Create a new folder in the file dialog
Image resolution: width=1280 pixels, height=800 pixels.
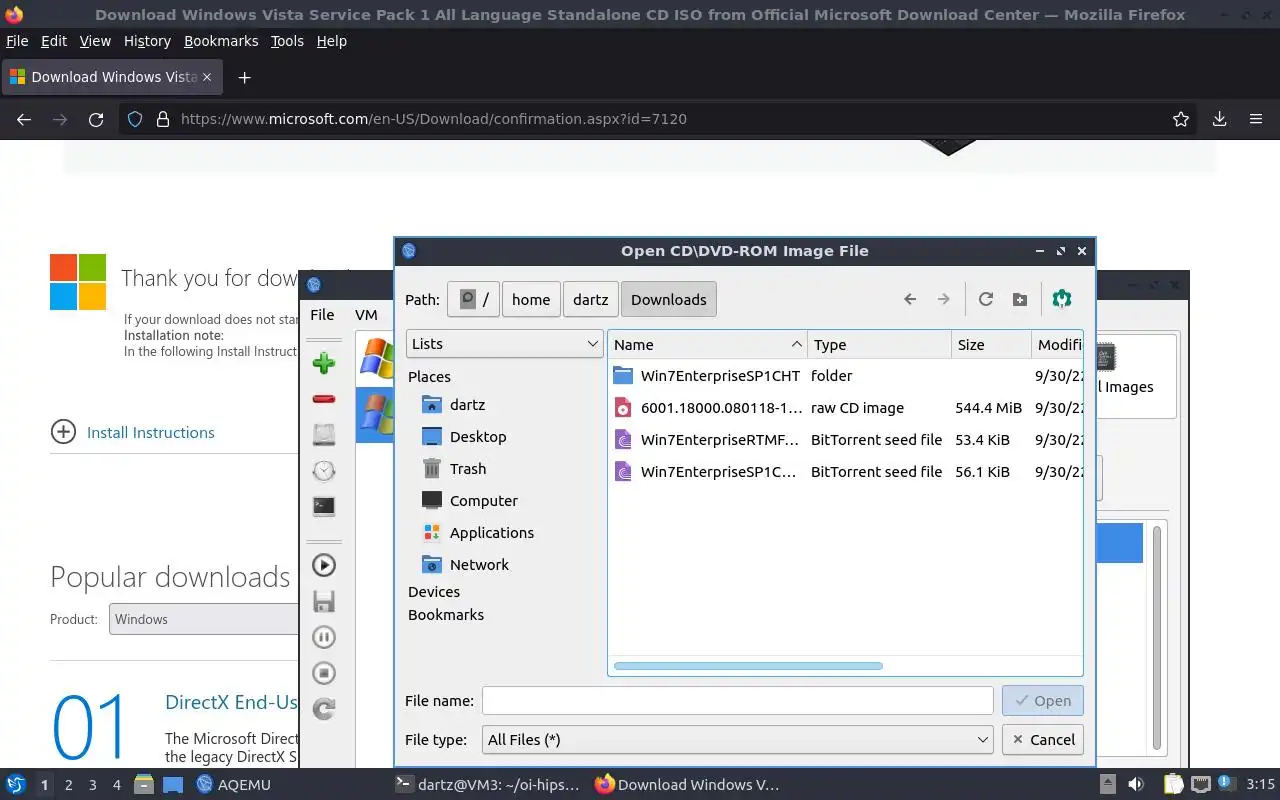[x=1019, y=299]
